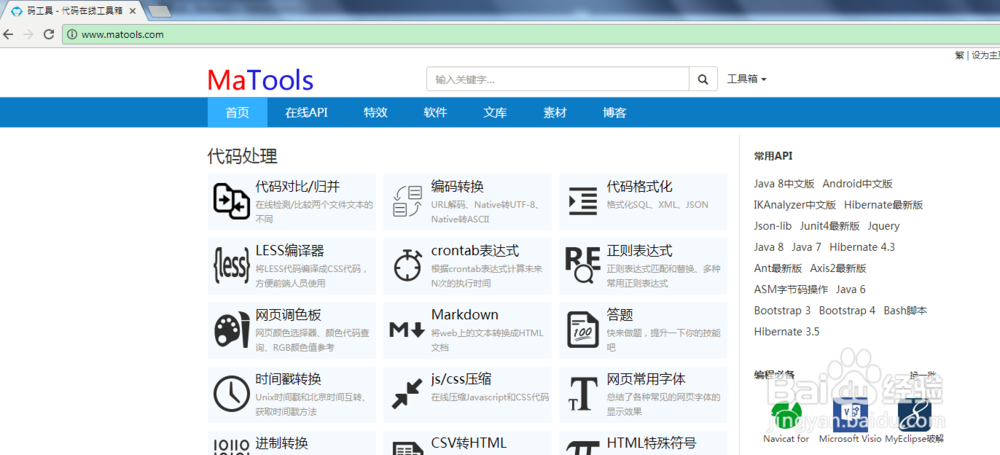Screen dimensions: 1000x455
Task: Open the 特效 navigation tab
Action: point(376,112)
